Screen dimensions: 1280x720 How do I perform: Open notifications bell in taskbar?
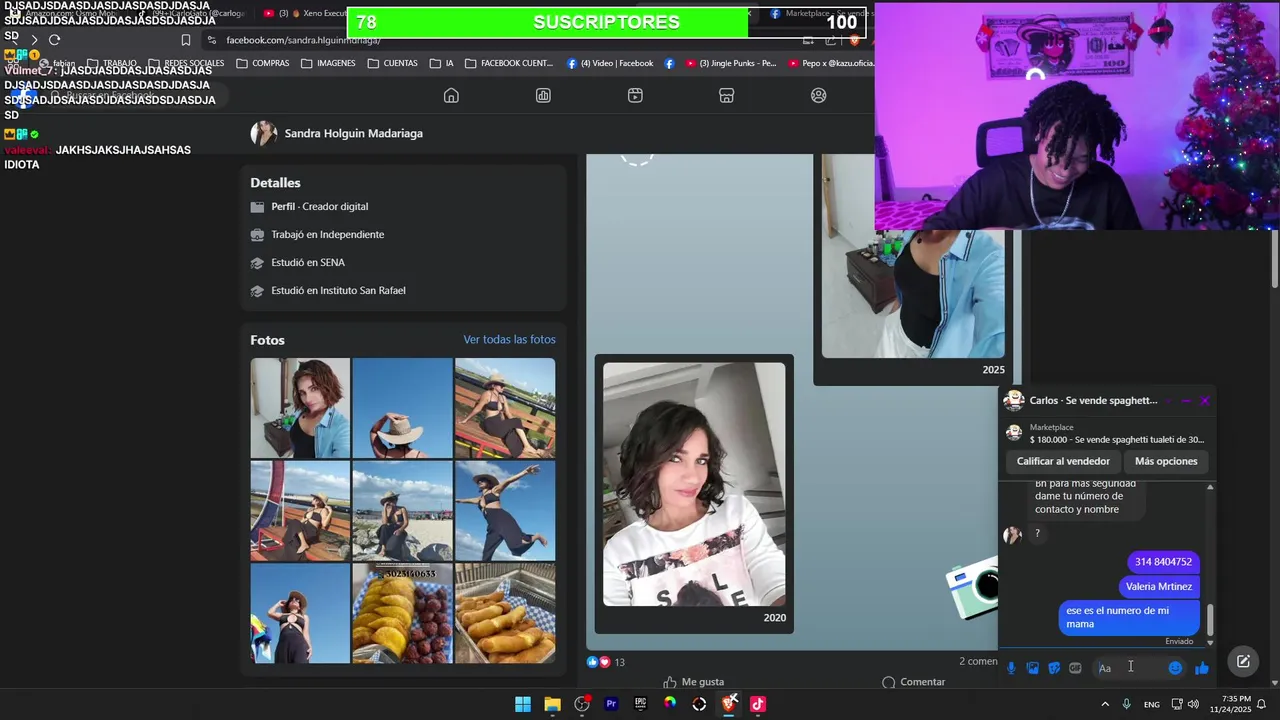pos(1262,704)
